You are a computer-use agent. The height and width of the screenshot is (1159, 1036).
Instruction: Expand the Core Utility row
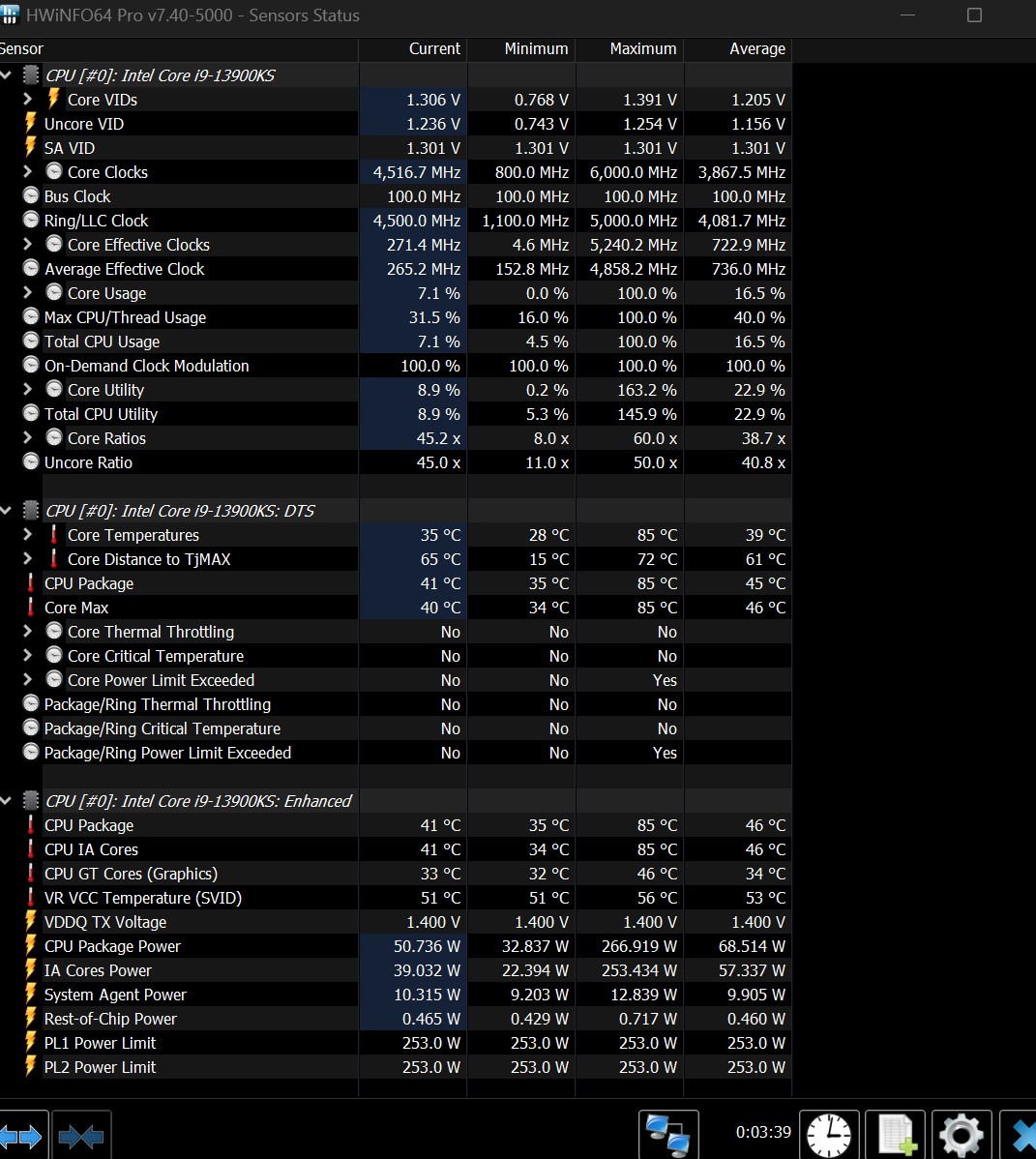coord(27,389)
